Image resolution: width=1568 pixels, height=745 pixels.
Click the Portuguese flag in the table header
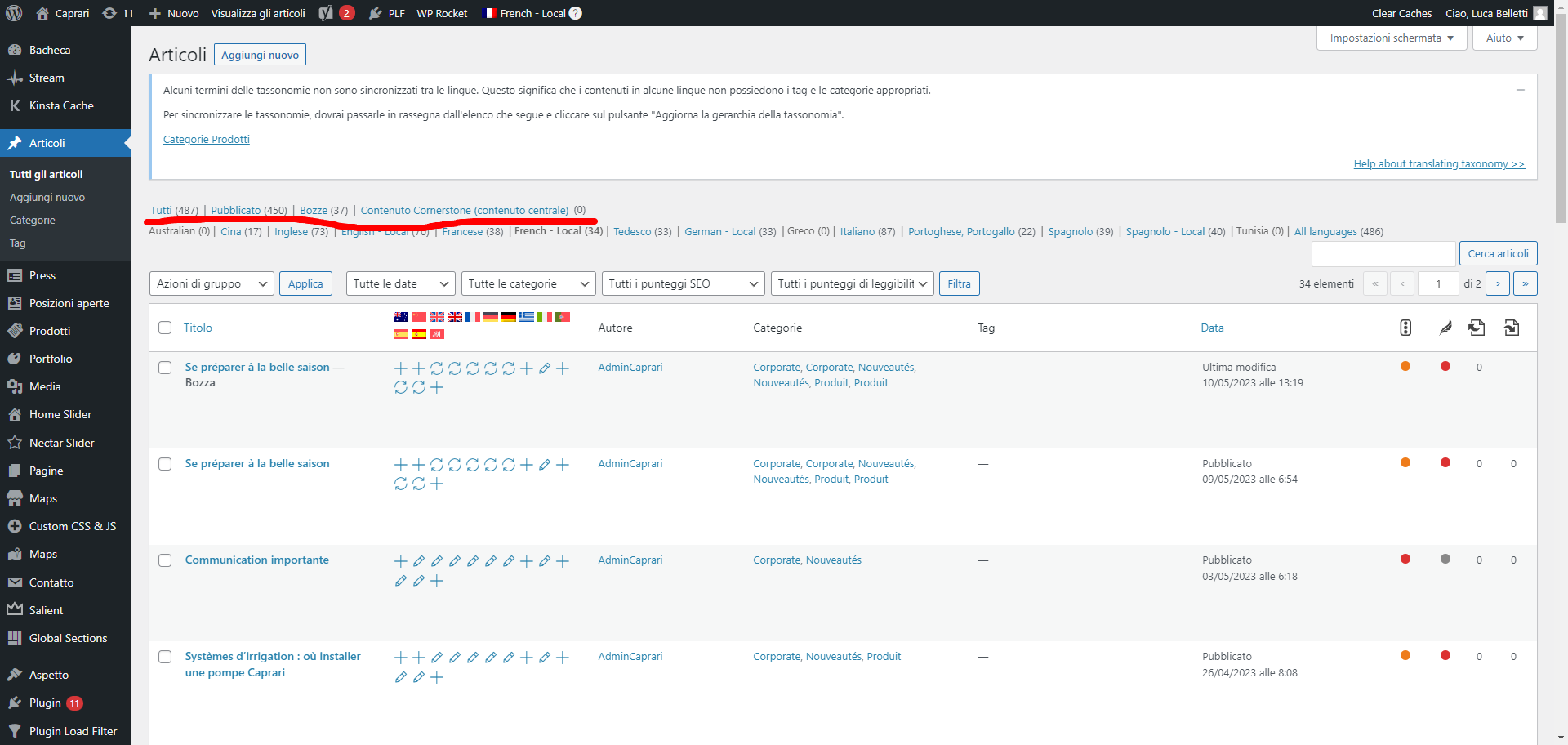[x=563, y=317]
